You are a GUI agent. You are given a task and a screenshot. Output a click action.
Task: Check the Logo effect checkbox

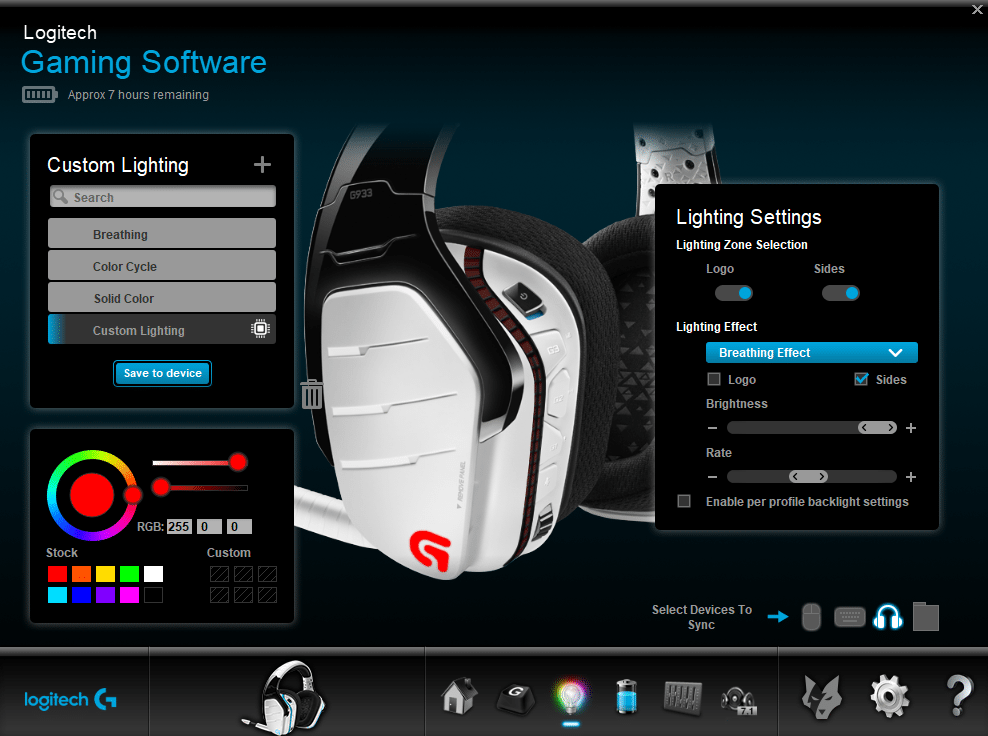[x=714, y=379]
